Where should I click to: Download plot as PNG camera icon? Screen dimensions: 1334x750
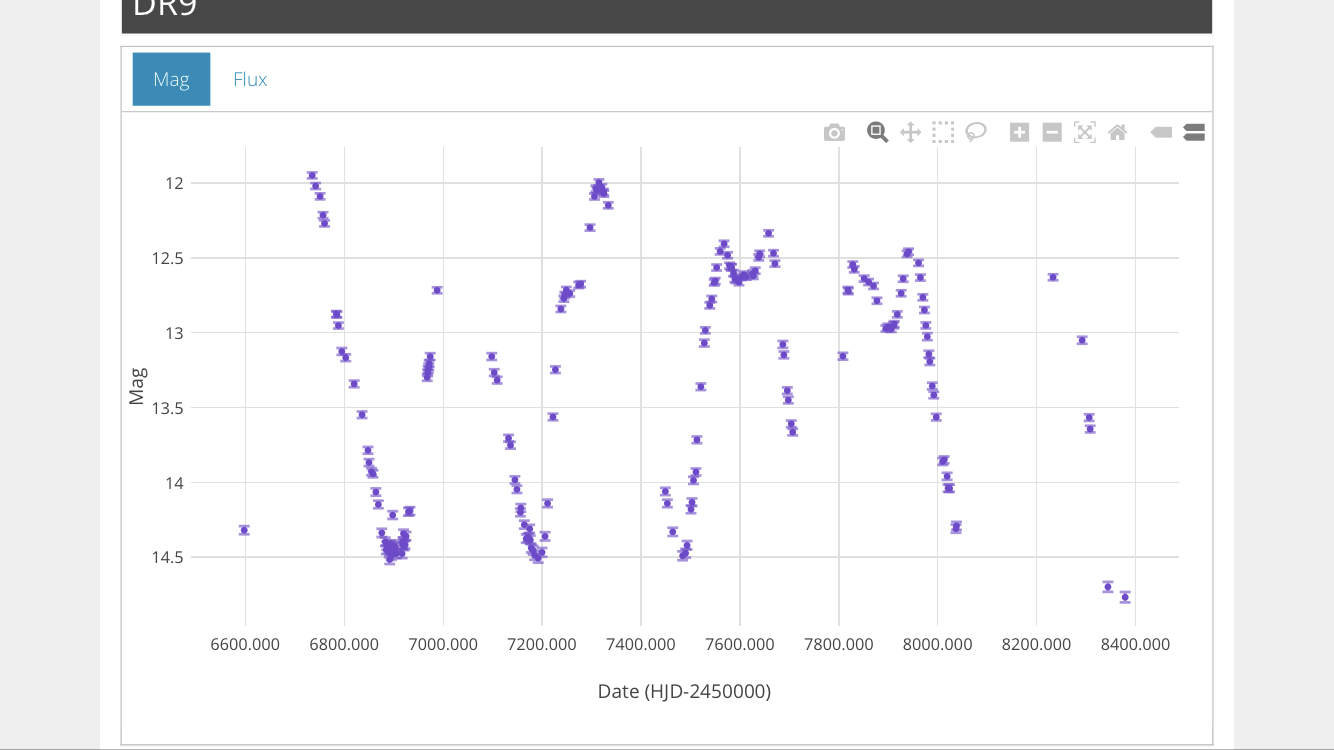pyautogui.click(x=834, y=133)
